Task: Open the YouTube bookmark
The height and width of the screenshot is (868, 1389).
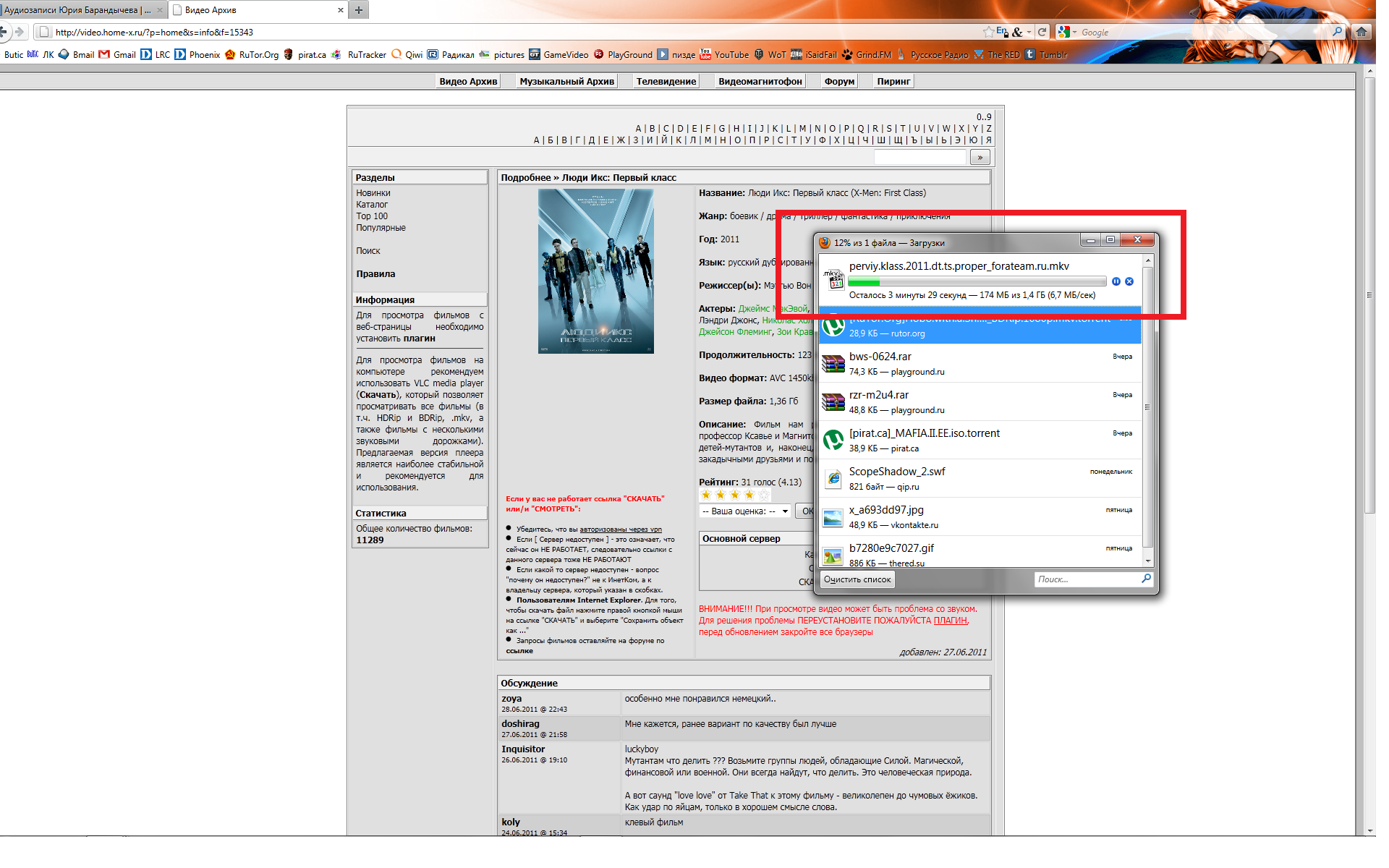Action: [725, 55]
